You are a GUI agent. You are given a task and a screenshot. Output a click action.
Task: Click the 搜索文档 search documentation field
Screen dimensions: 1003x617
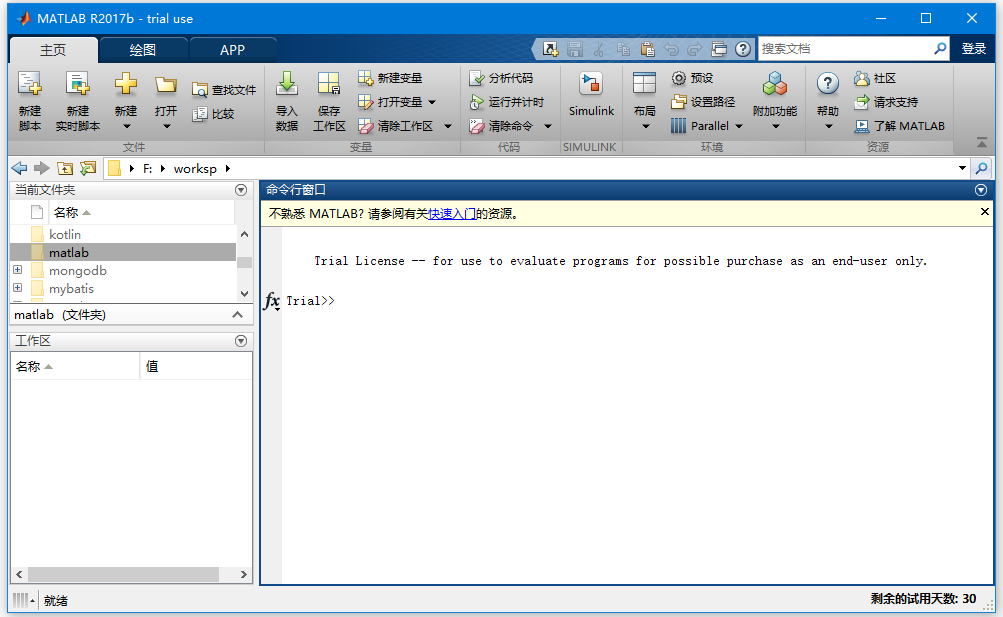click(844, 48)
